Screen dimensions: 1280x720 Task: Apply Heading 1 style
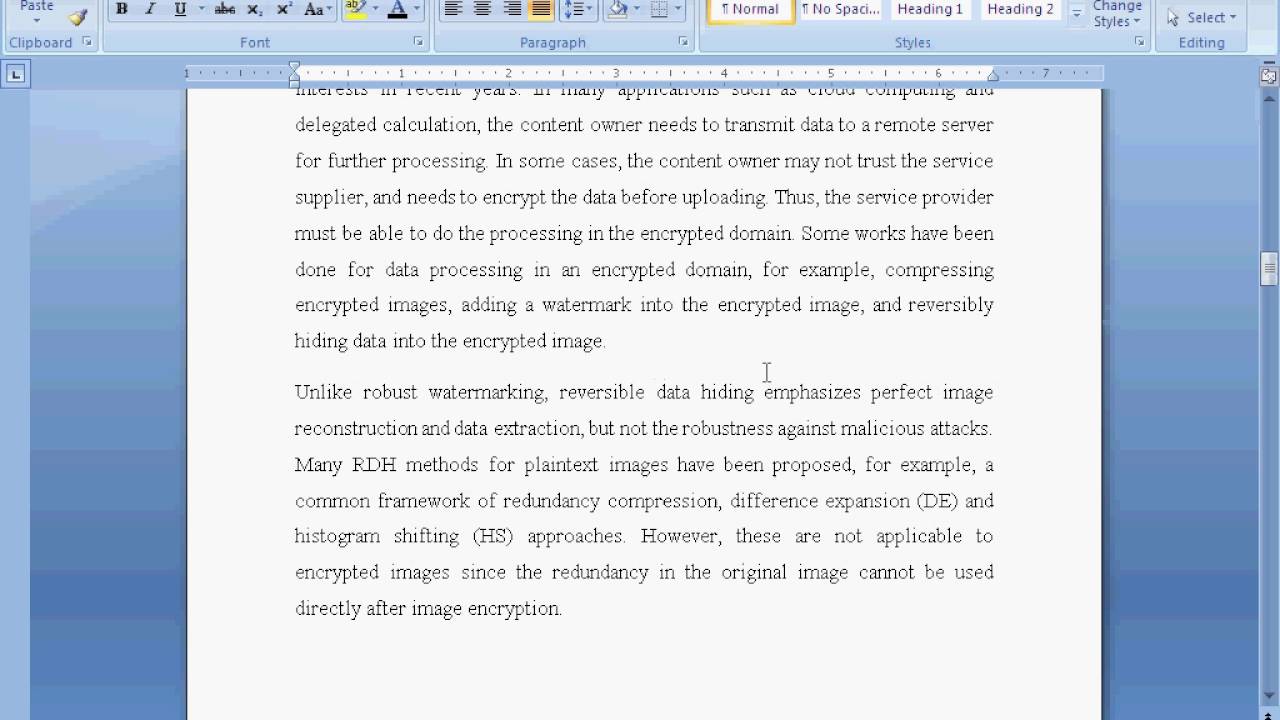930,10
